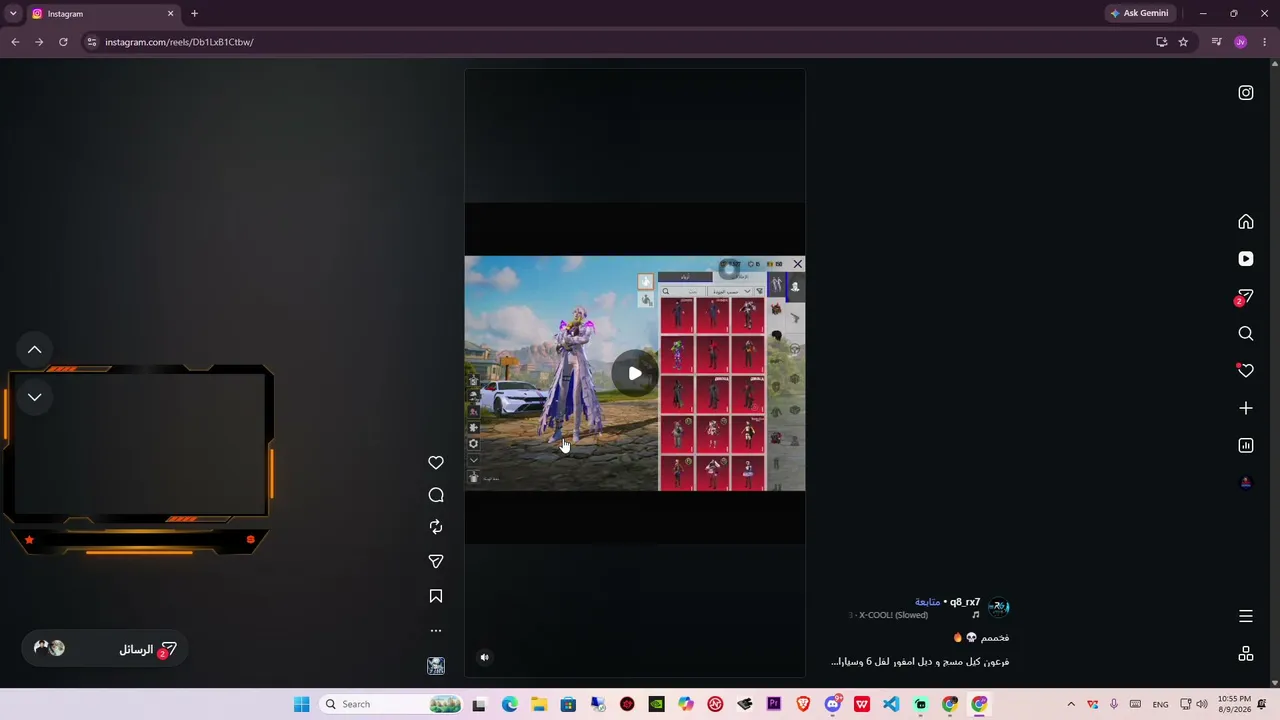Open the tab search dropdown in Chrome

[12, 14]
